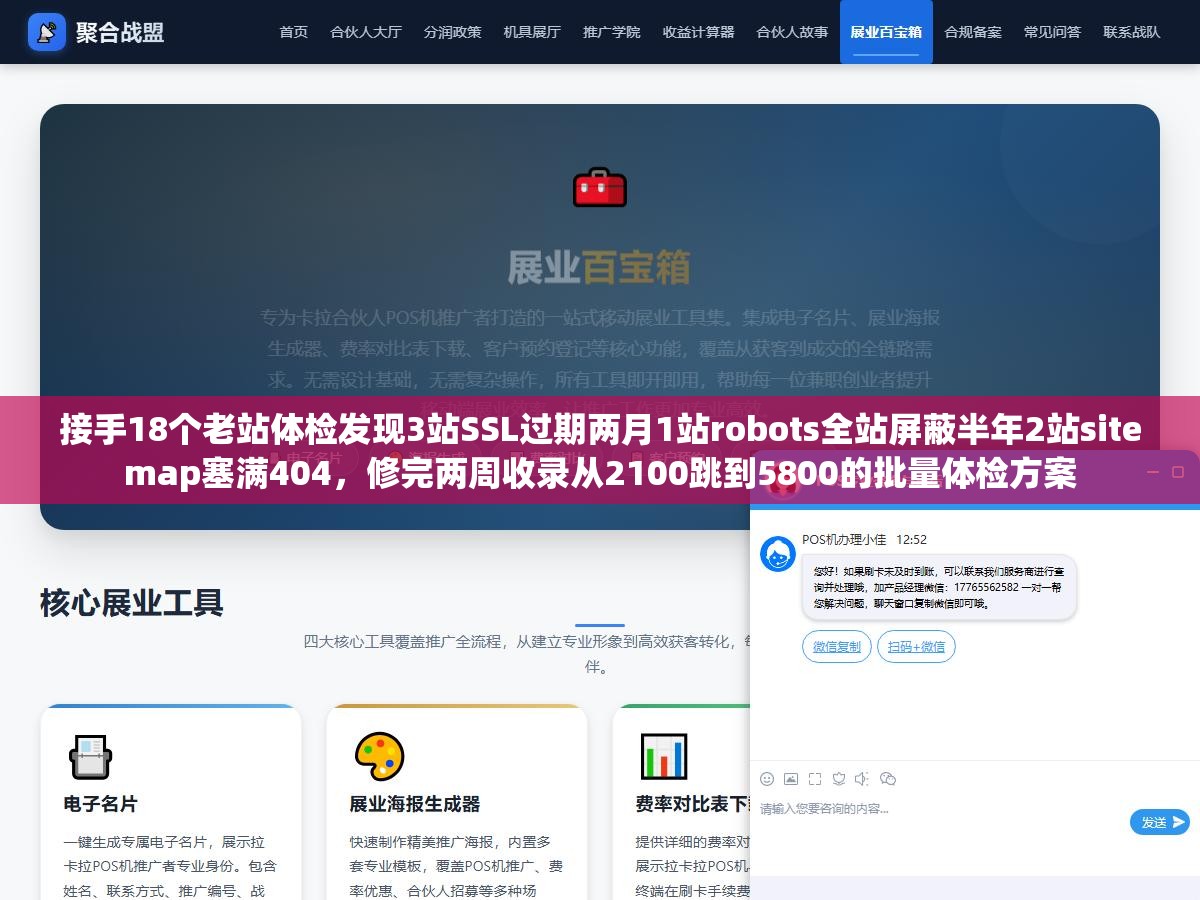Open the 推广学院 navigation item
The image size is (1200, 900).
pyautogui.click(x=612, y=32)
